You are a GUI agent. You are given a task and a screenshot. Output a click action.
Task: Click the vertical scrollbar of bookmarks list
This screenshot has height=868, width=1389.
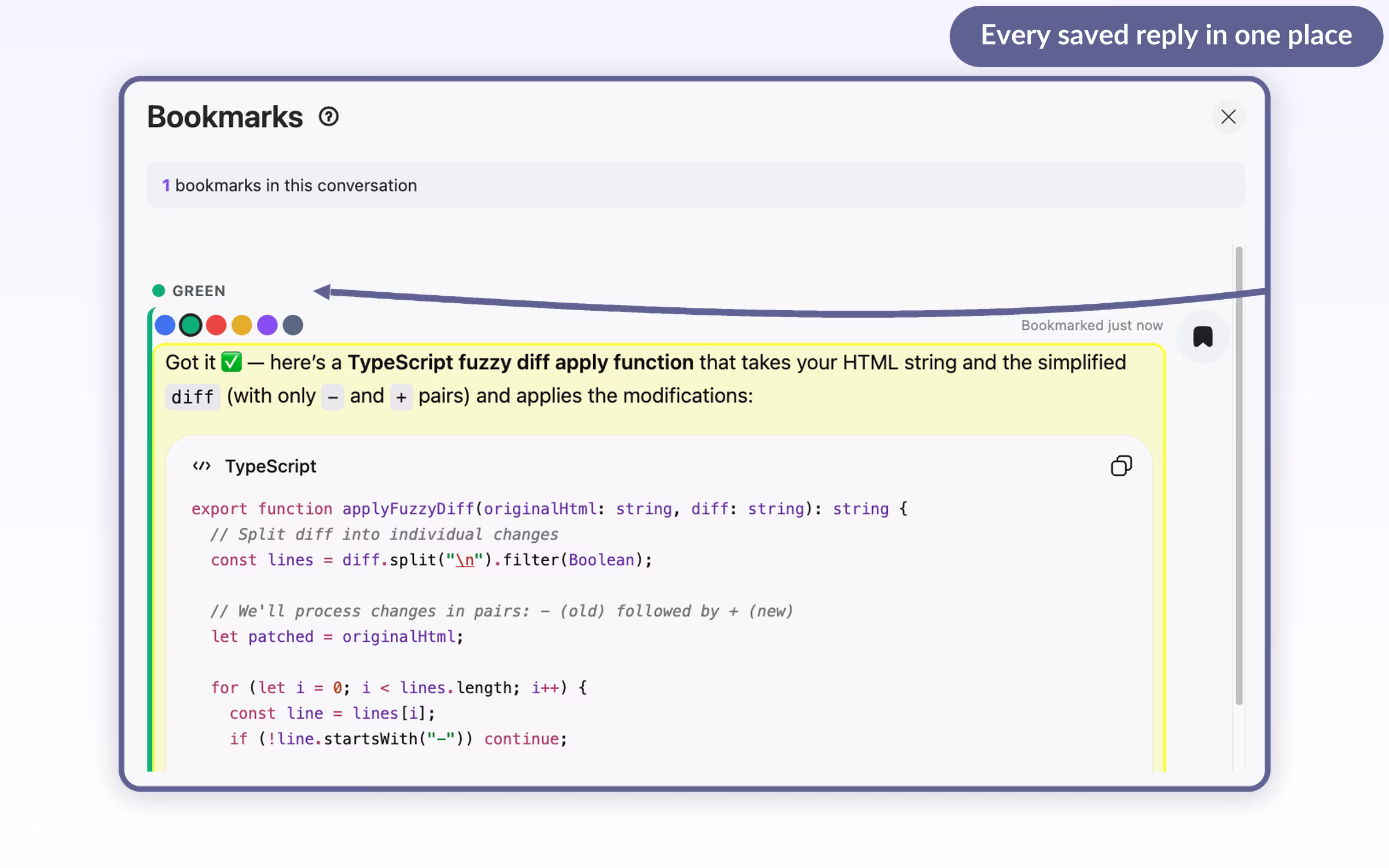(1239, 475)
